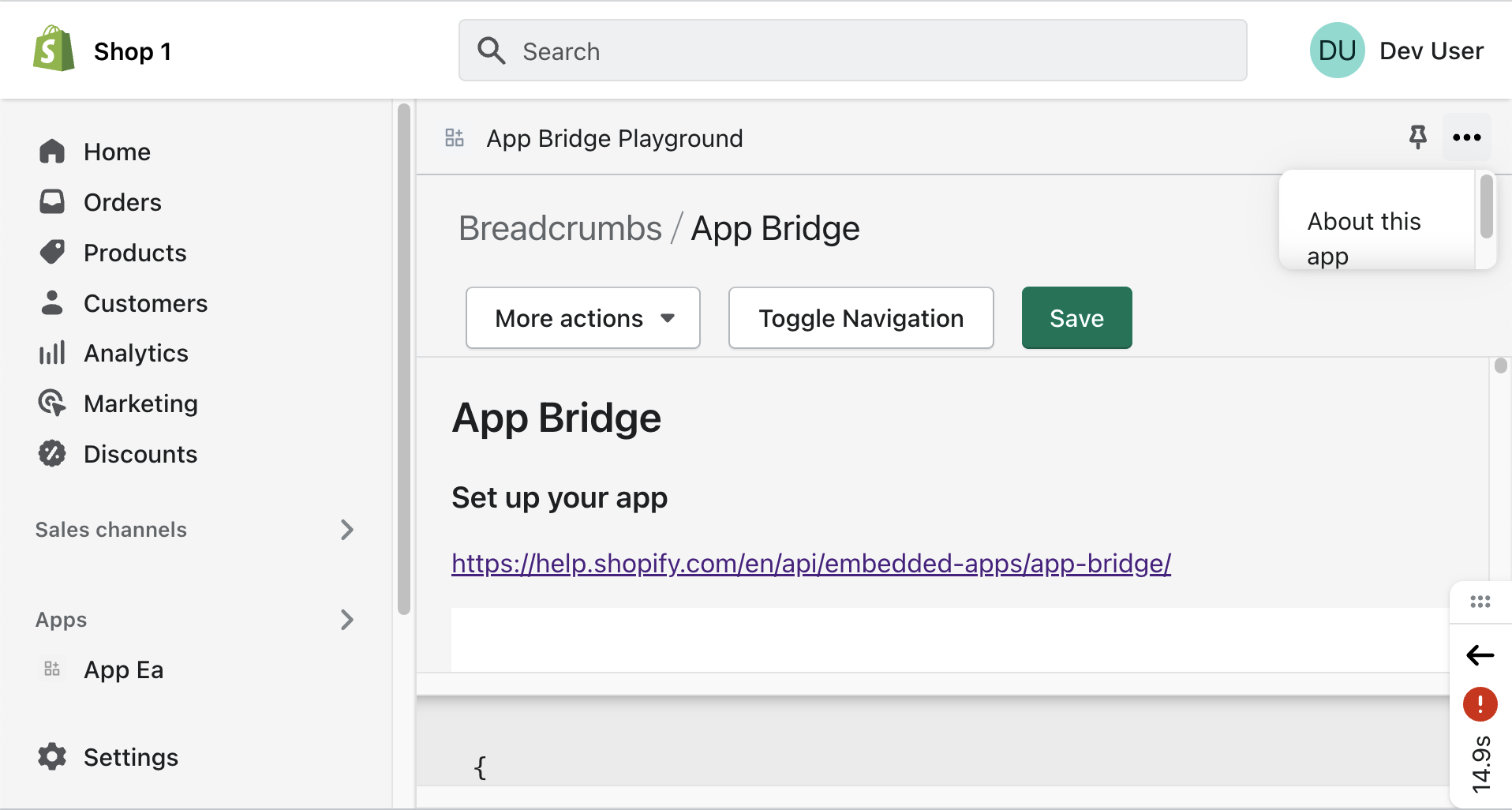Click into the Search field
Image resolution: width=1512 pixels, height=810 pixels.
(852, 51)
